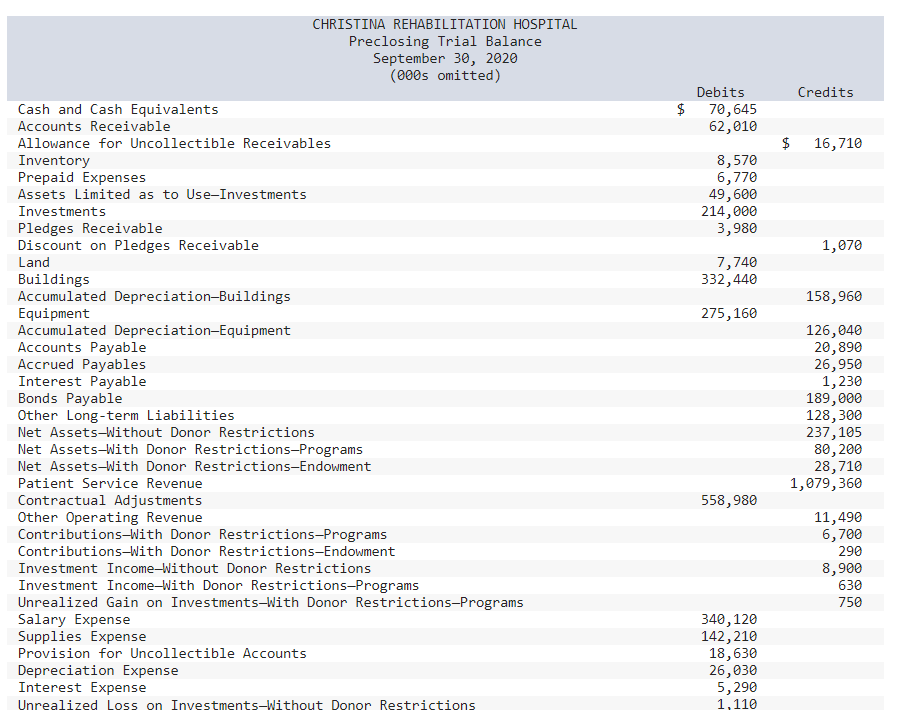Click the credit value 126,040

coord(834,331)
